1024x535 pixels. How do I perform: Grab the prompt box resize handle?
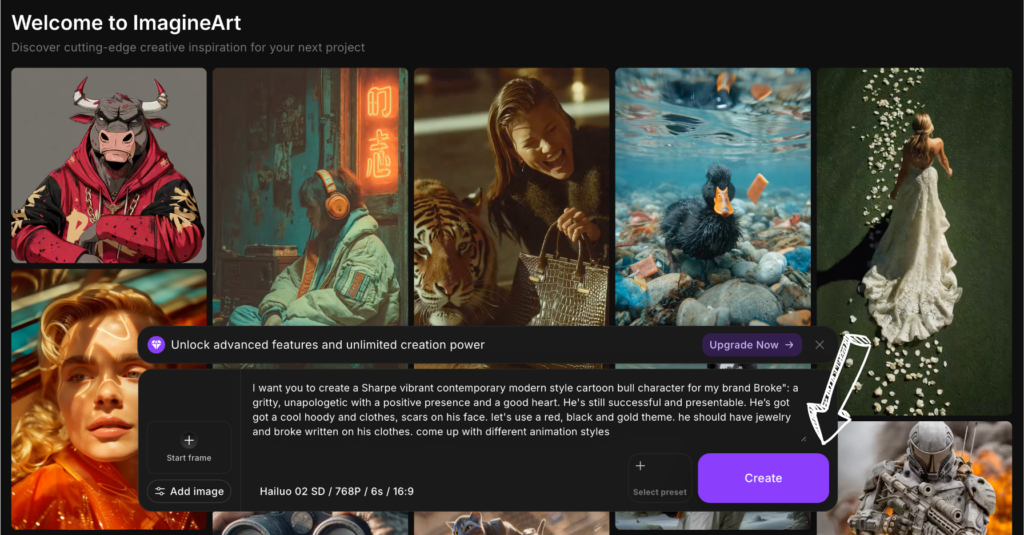tap(802, 437)
